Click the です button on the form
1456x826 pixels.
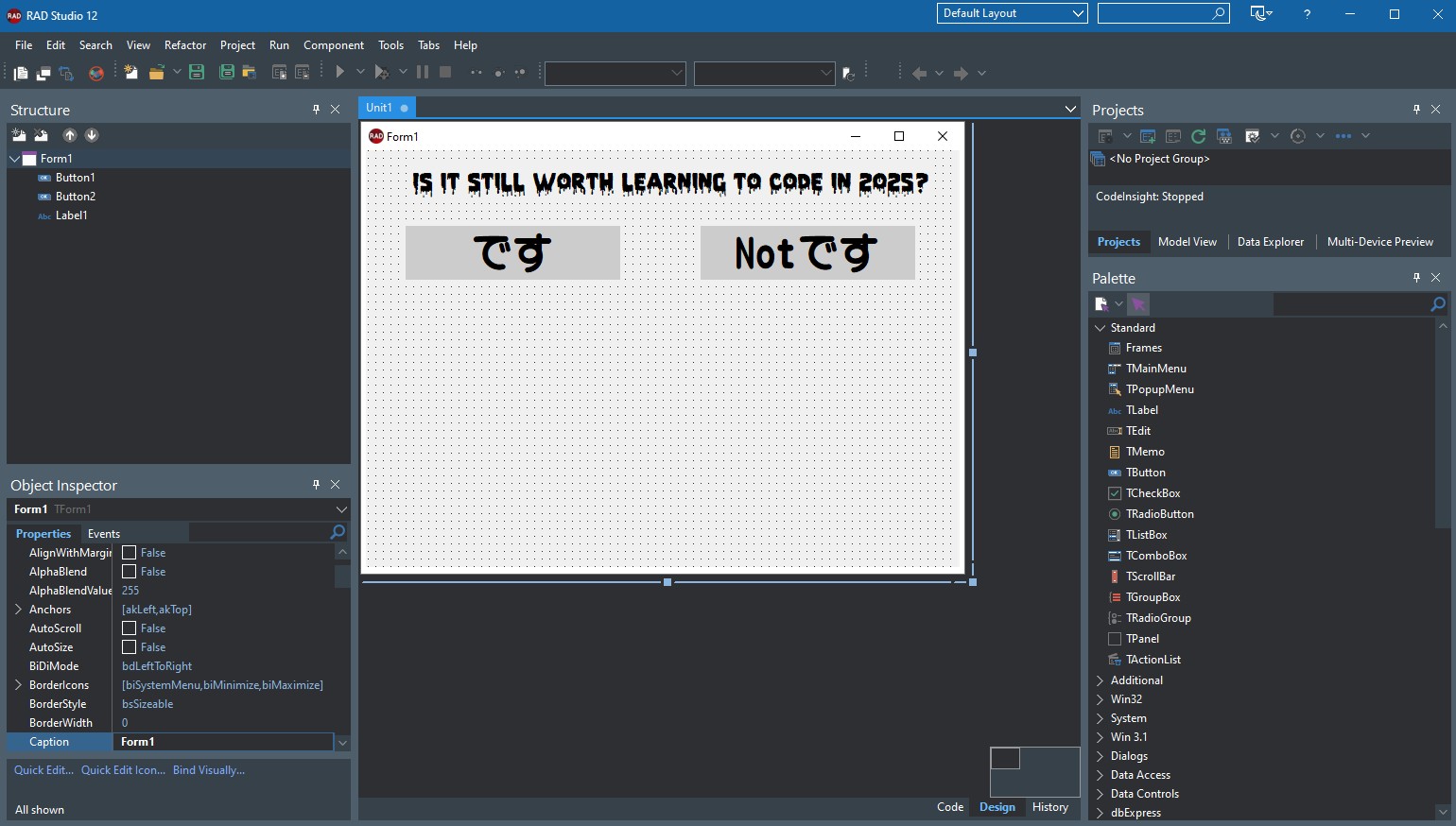click(x=512, y=252)
